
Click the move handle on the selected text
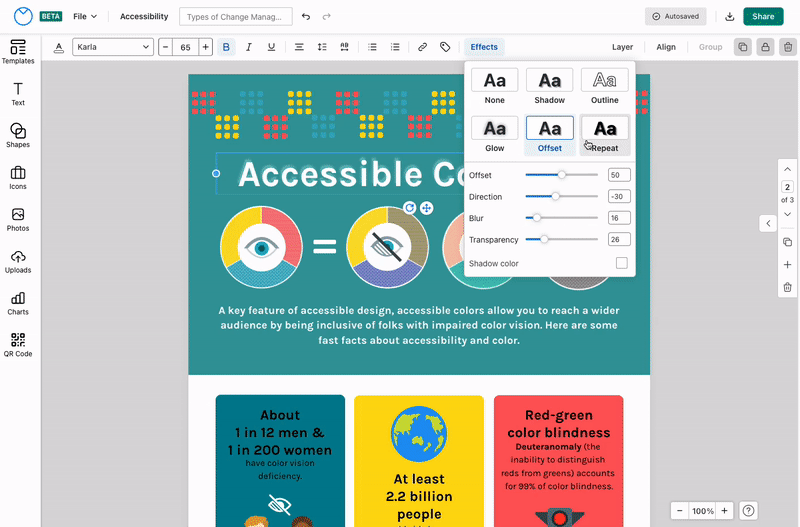tap(427, 208)
